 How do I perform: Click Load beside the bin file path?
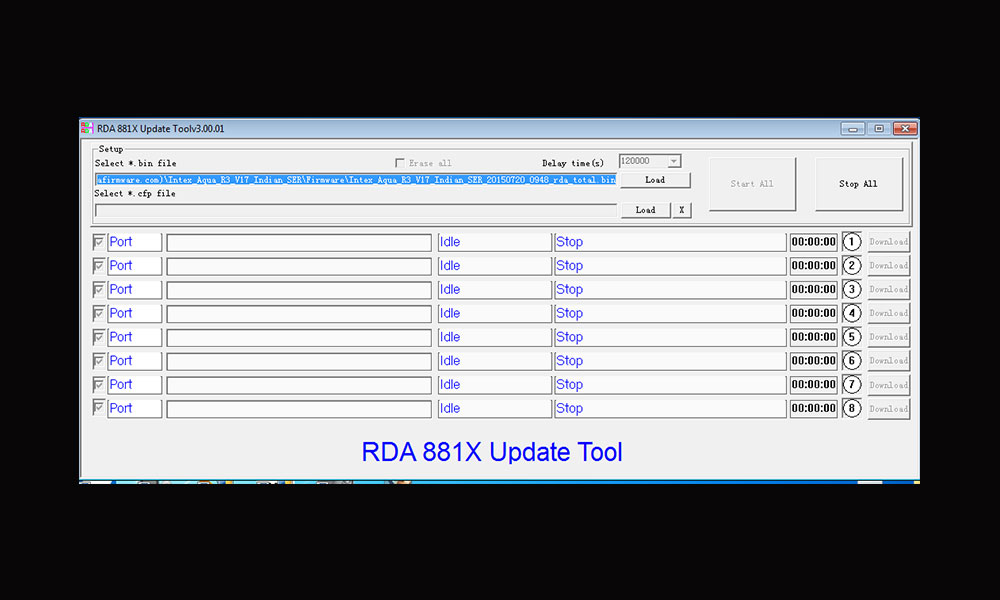coord(655,180)
